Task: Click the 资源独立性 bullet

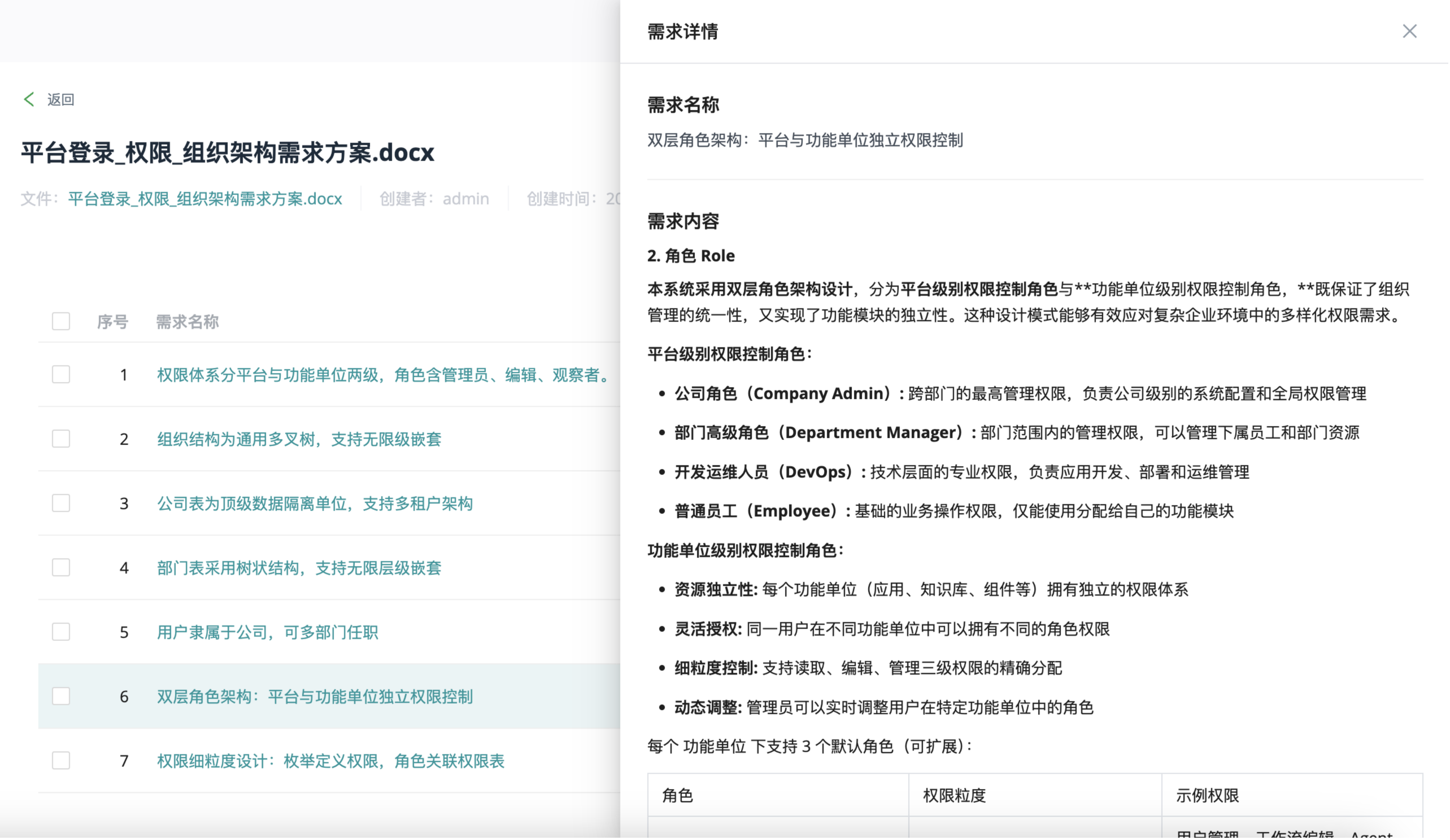Action: (x=931, y=590)
